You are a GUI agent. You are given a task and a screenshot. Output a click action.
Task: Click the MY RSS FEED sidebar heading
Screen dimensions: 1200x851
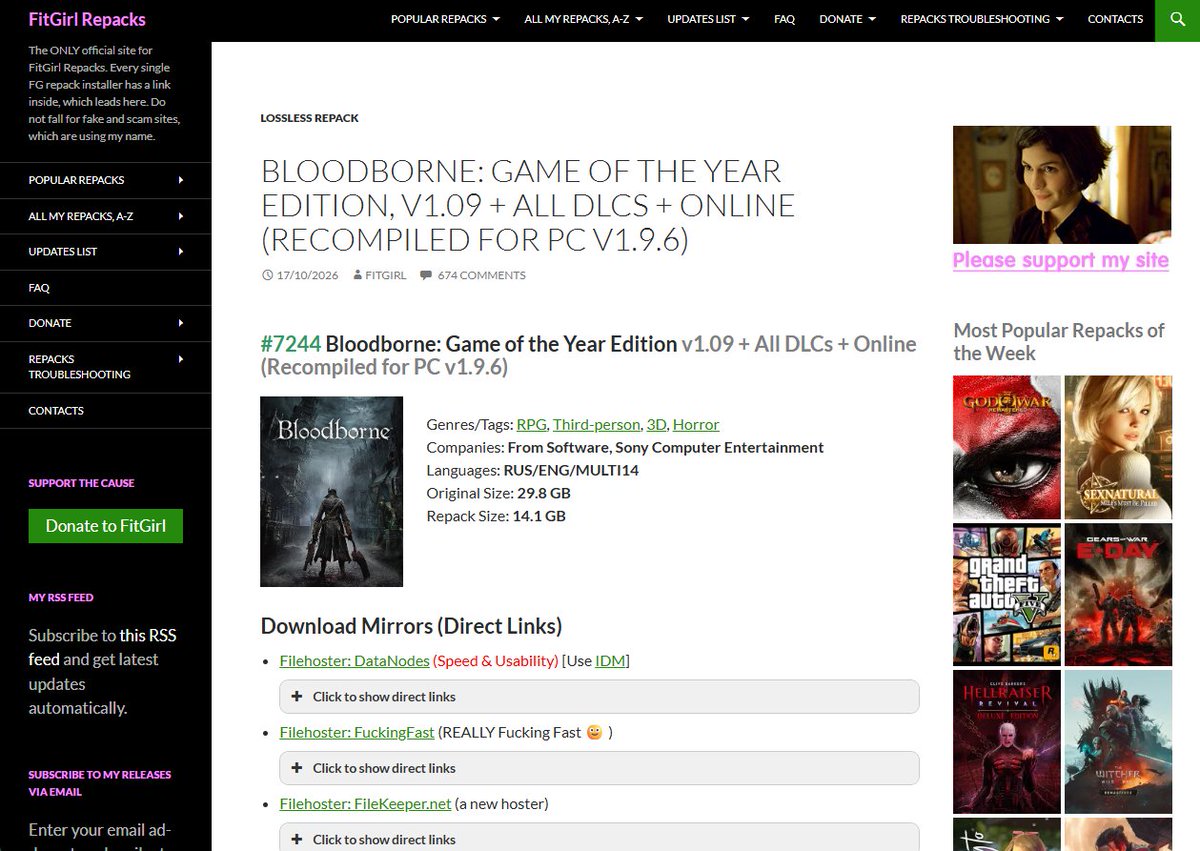click(x=61, y=598)
